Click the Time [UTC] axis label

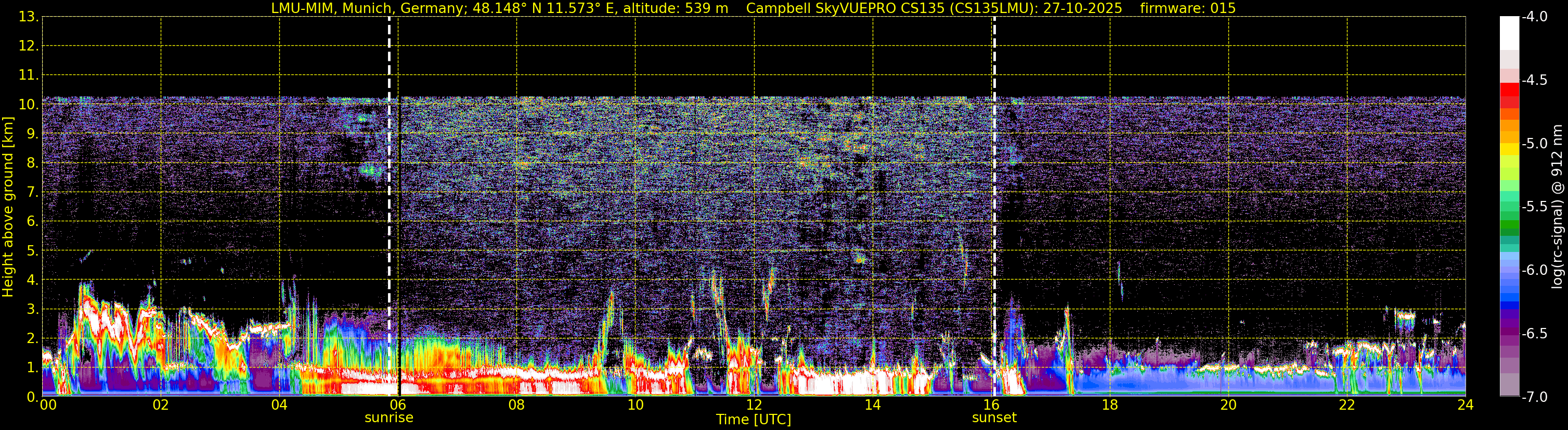click(754, 420)
